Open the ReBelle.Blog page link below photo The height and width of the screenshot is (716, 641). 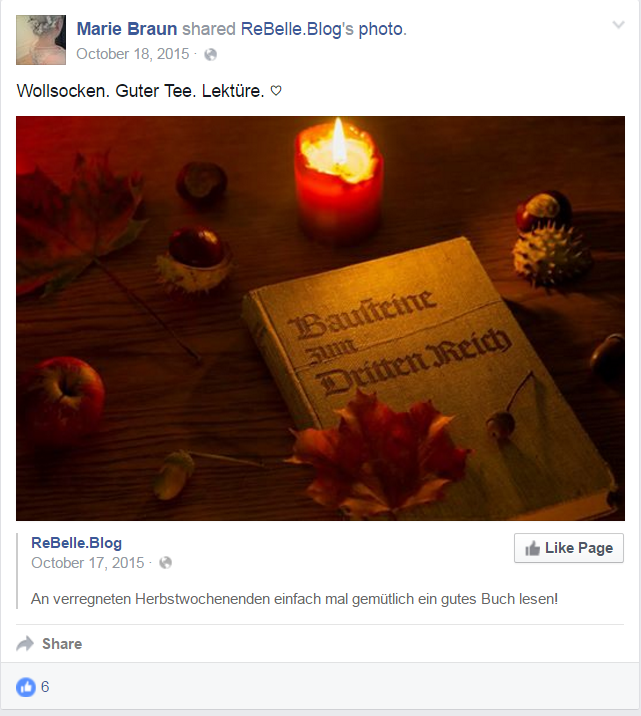pos(76,542)
